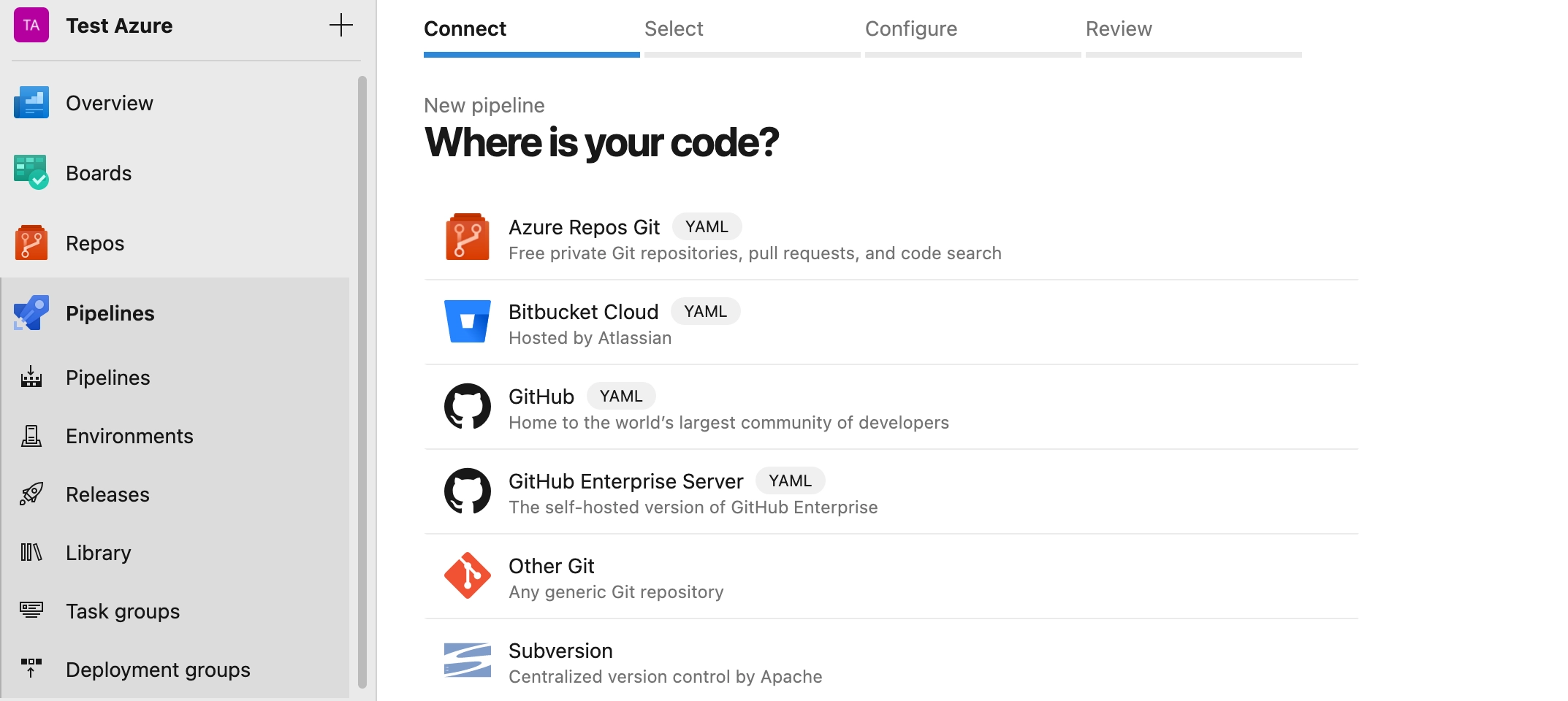
Task: Click "Hosted by Atlassian" description
Action: 590,338
